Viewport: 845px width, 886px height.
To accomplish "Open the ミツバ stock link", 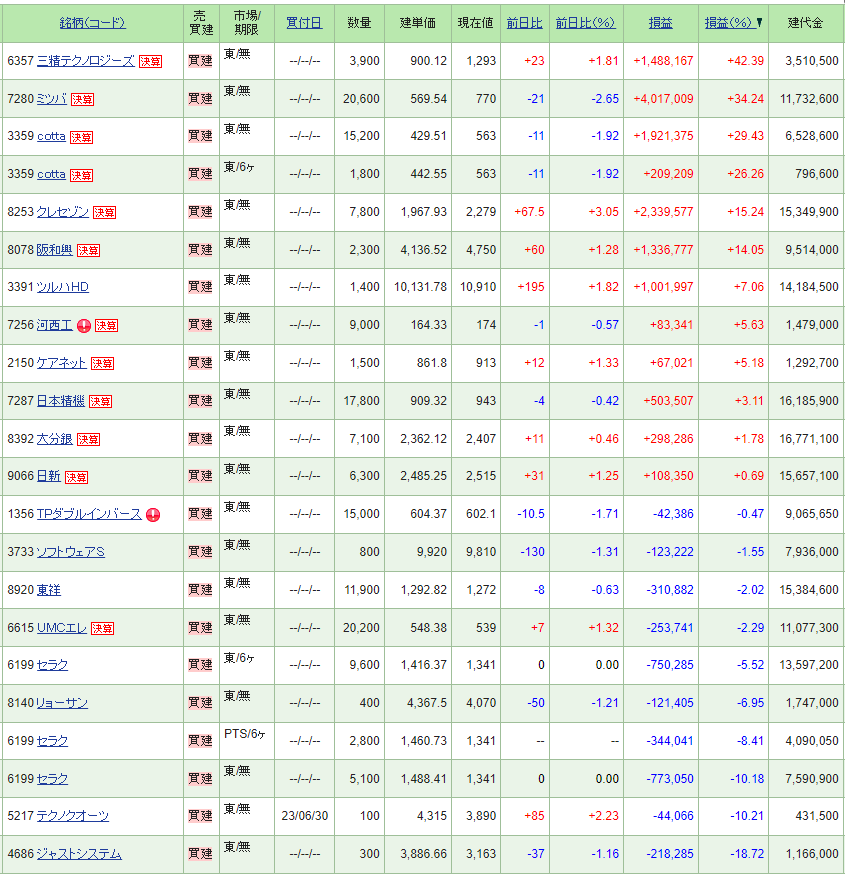I will (x=52, y=98).
